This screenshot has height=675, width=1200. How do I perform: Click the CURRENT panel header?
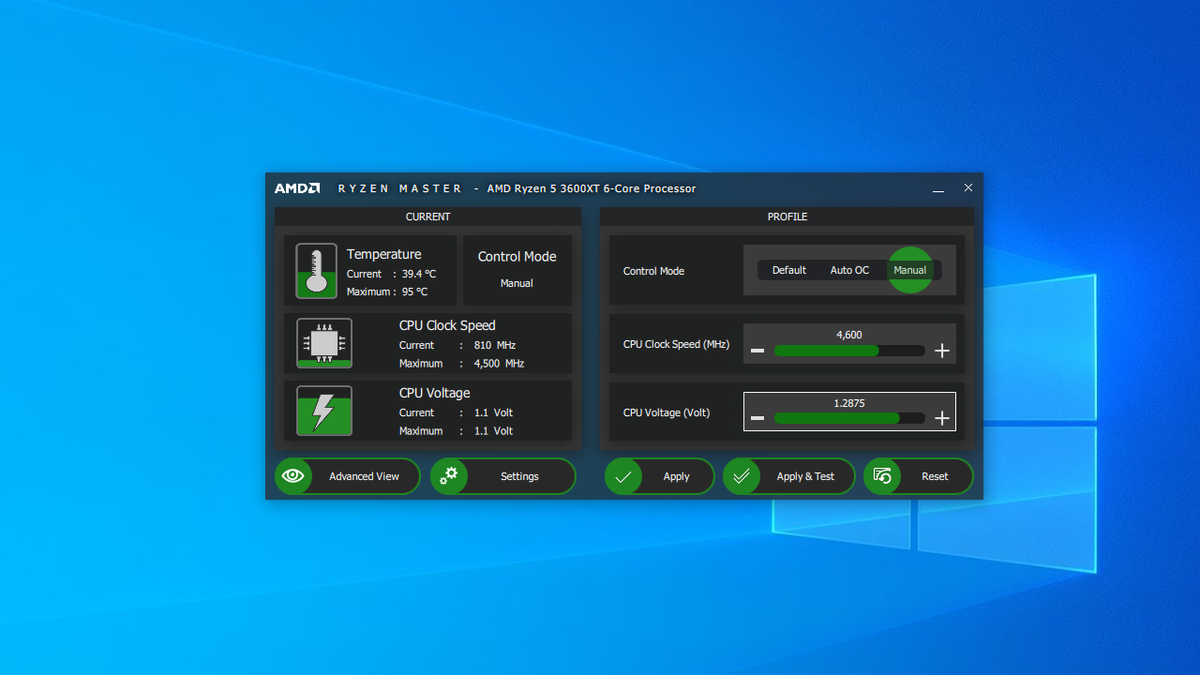click(428, 216)
